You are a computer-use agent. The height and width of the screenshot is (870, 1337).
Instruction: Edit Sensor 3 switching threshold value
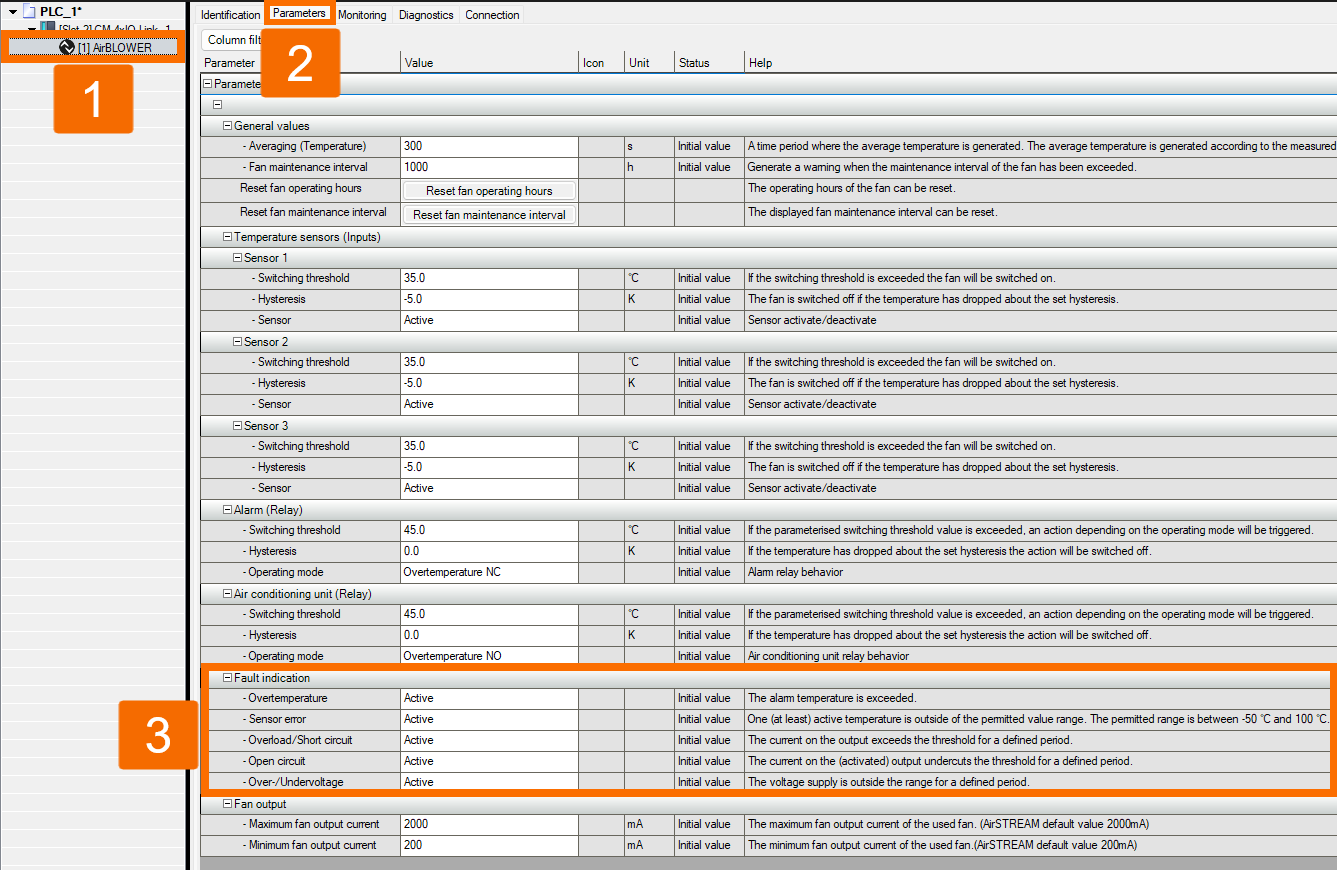pos(489,446)
